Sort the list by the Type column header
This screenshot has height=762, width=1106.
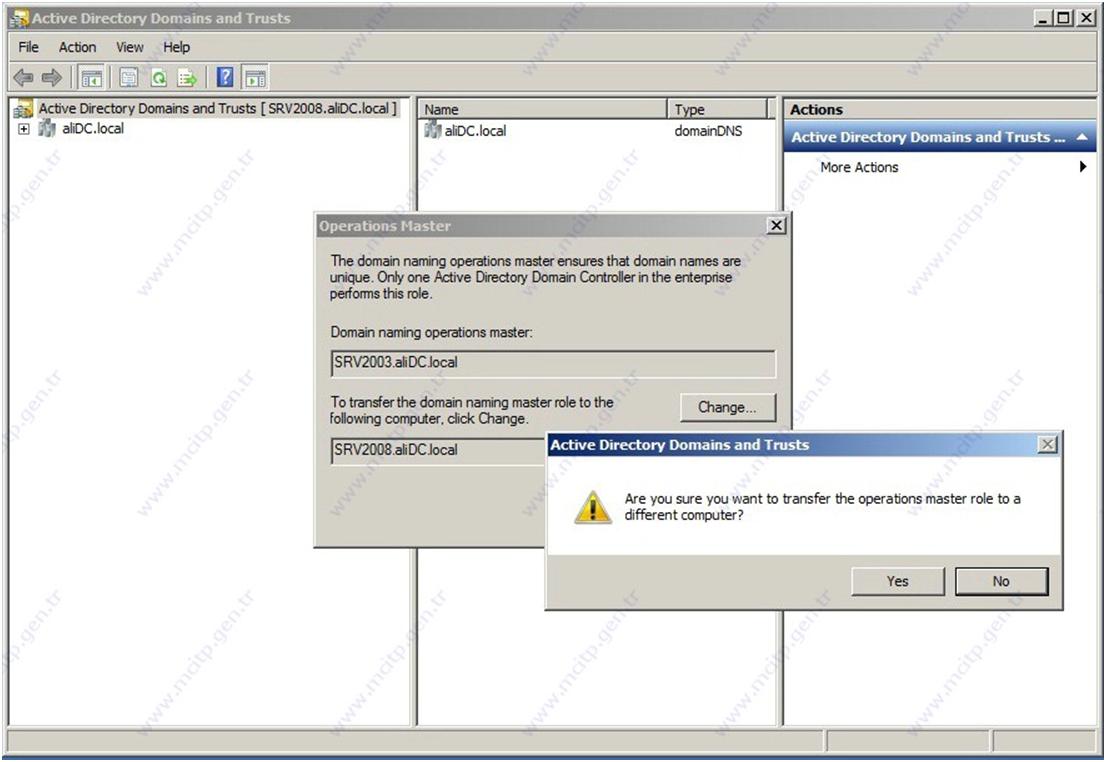(x=717, y=109)
